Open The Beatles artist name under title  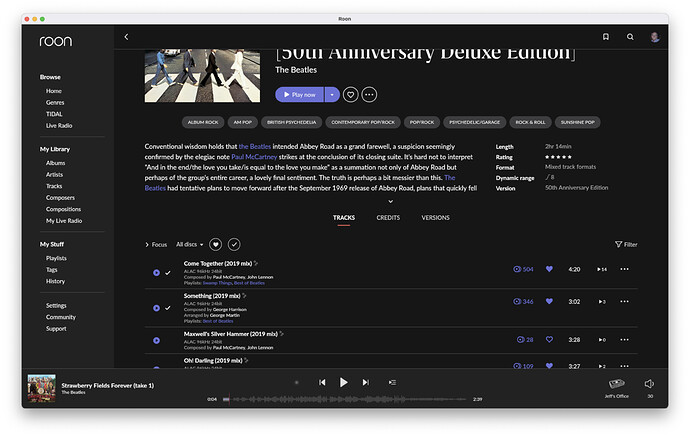pyautogui.click(x=296, y=70)
